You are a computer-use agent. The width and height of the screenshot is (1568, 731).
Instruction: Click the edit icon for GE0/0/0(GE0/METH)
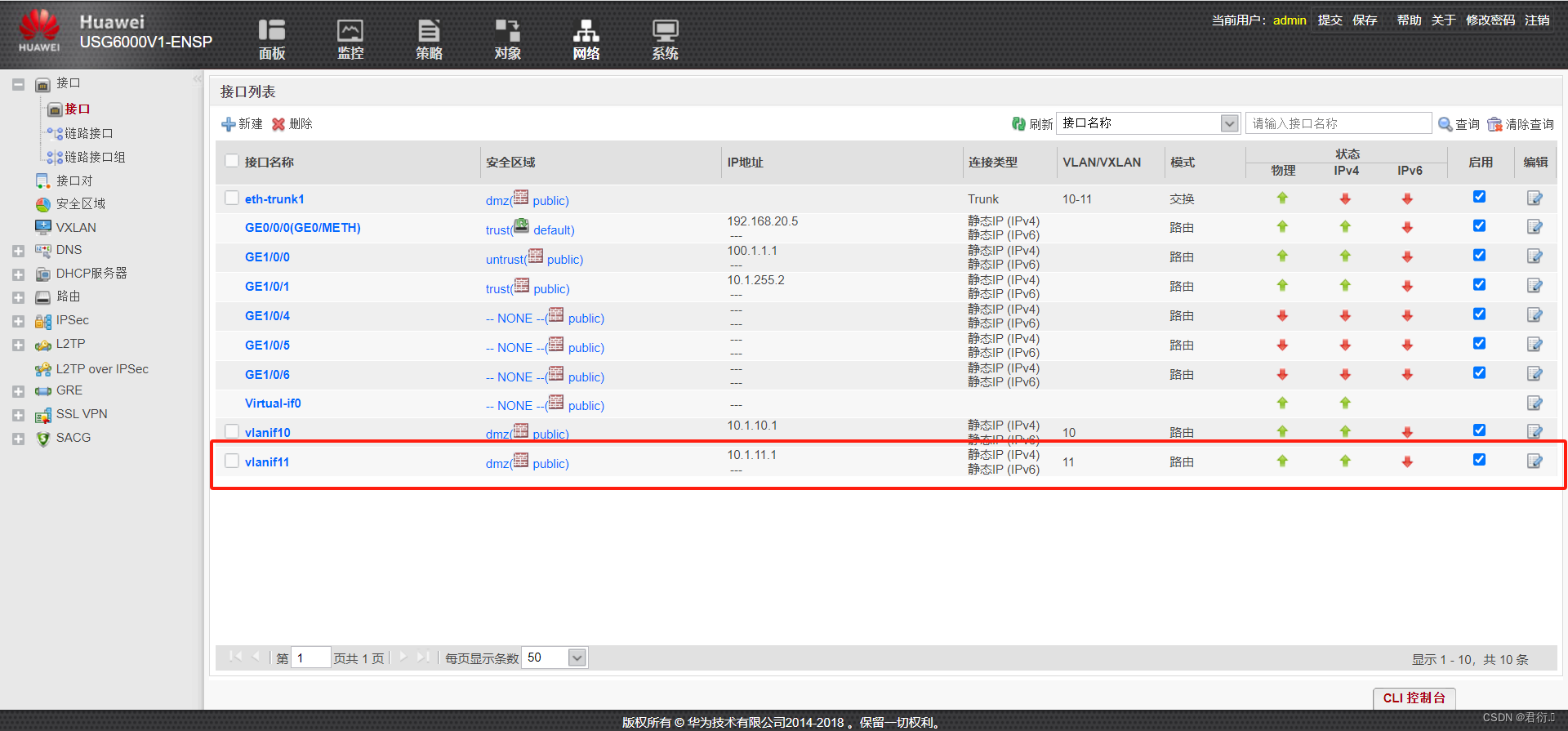tap(1535, 227)
